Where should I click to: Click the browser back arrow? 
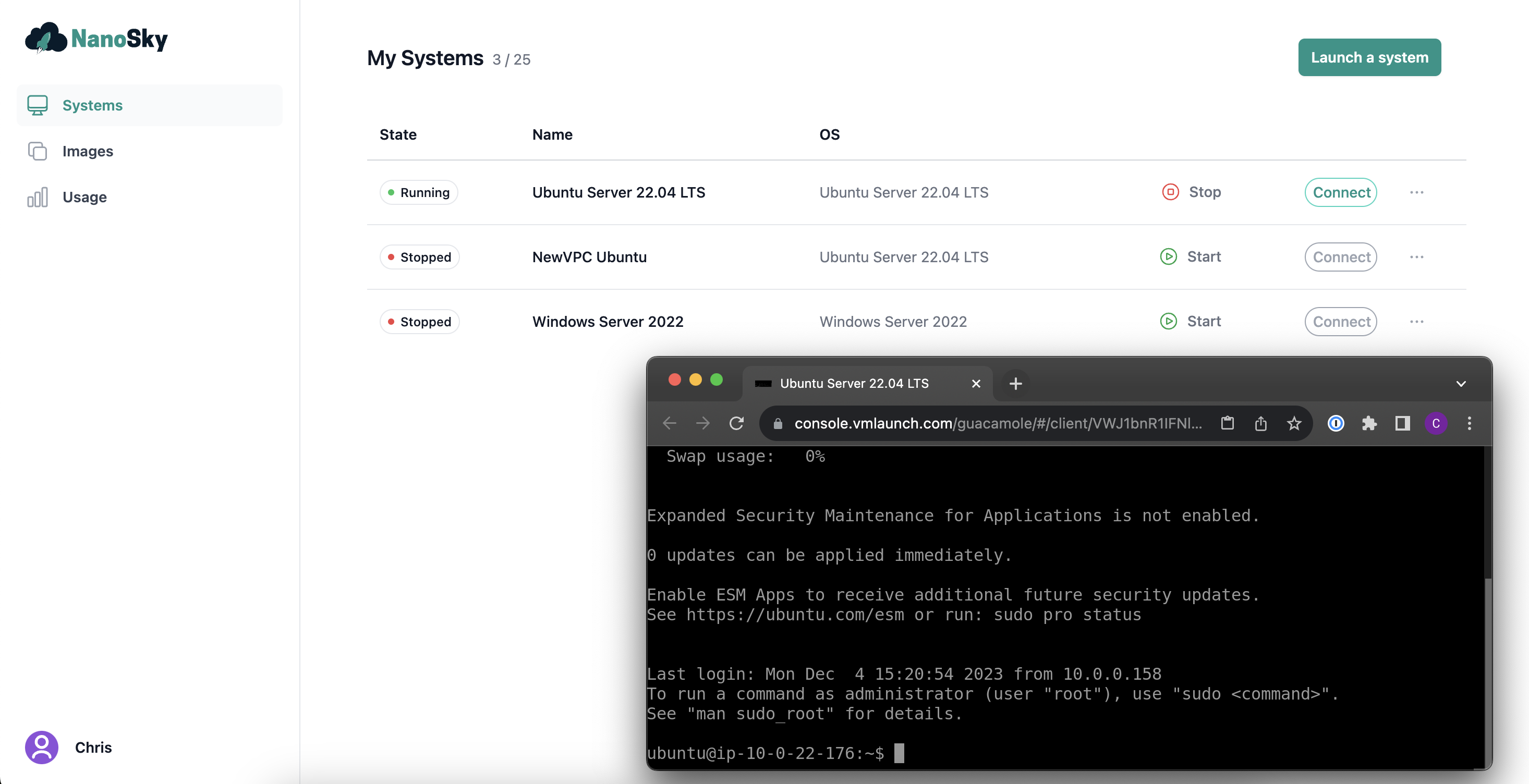(x=670, y=423)
